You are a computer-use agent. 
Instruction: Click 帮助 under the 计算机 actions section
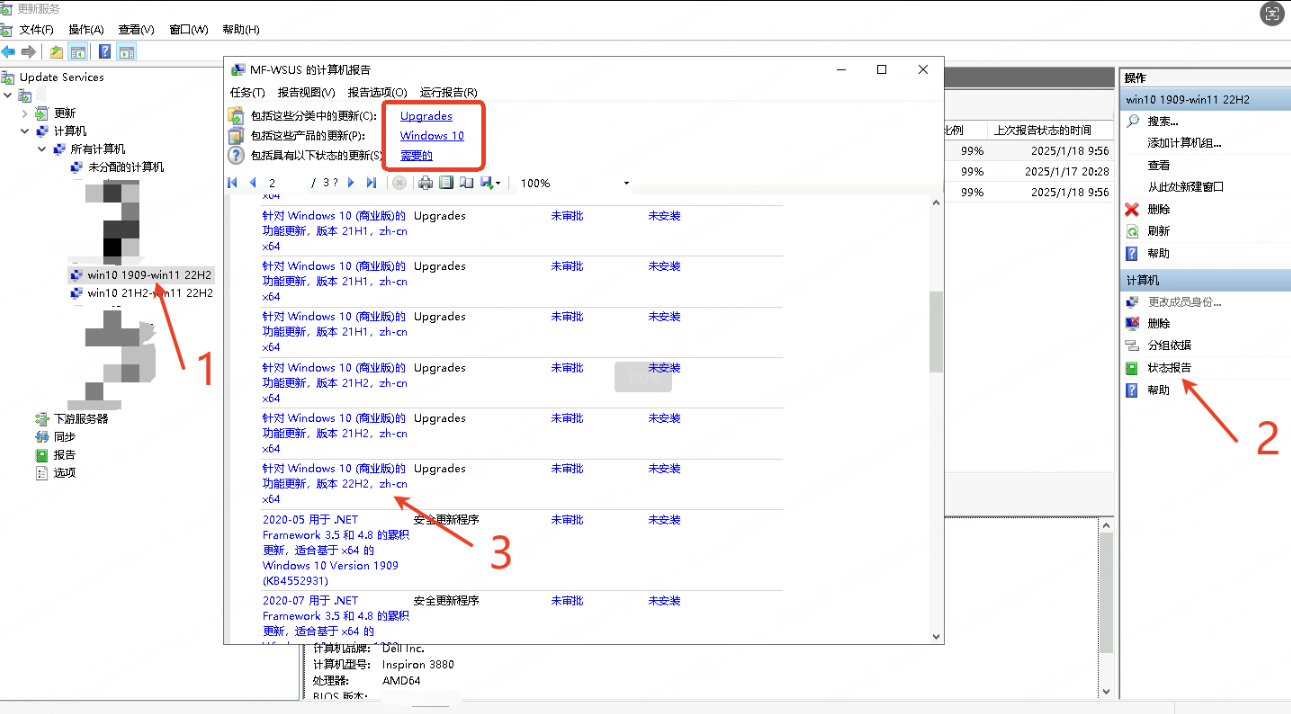[x=1158, y=390]
